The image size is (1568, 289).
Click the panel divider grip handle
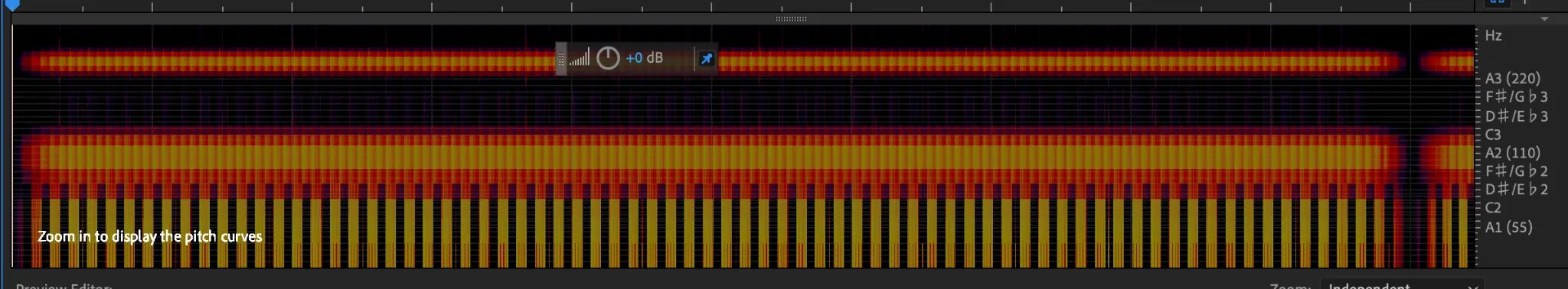[x=791, y=18]
